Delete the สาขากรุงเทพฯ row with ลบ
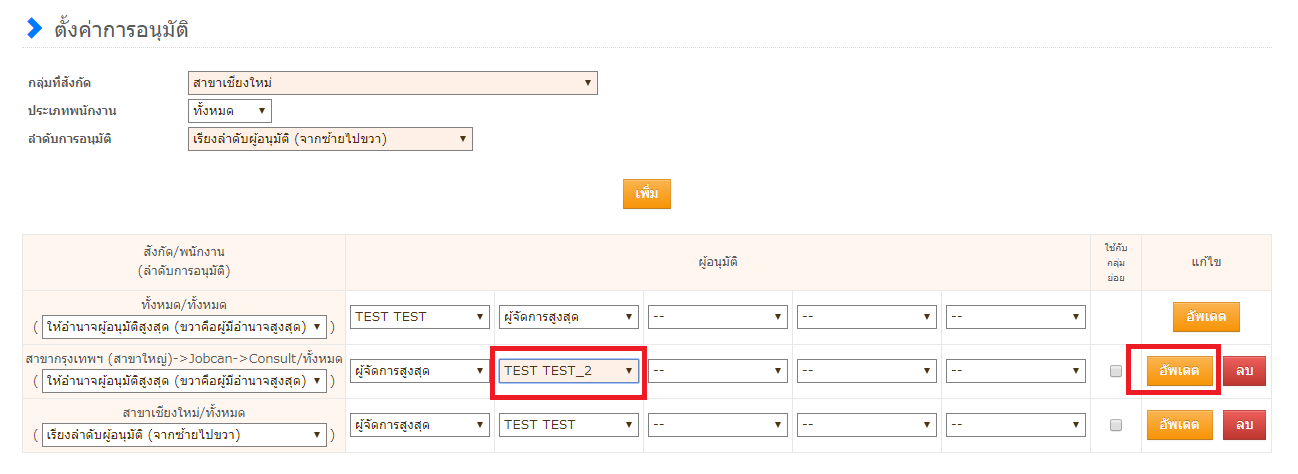1298x474 pixels. pos(1244,371)
